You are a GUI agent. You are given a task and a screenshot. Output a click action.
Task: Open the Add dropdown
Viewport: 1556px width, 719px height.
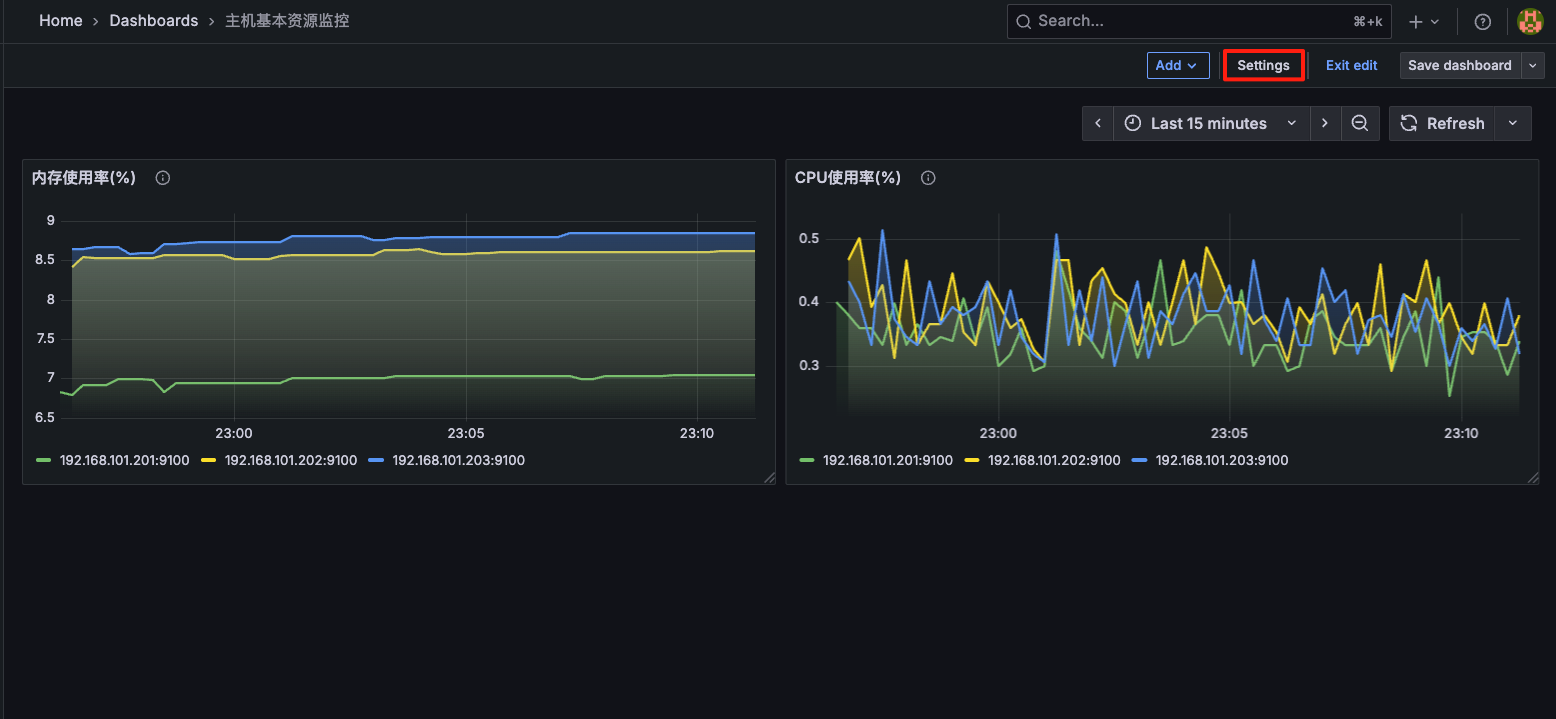pyautogui.click(x=1177, y=65)
